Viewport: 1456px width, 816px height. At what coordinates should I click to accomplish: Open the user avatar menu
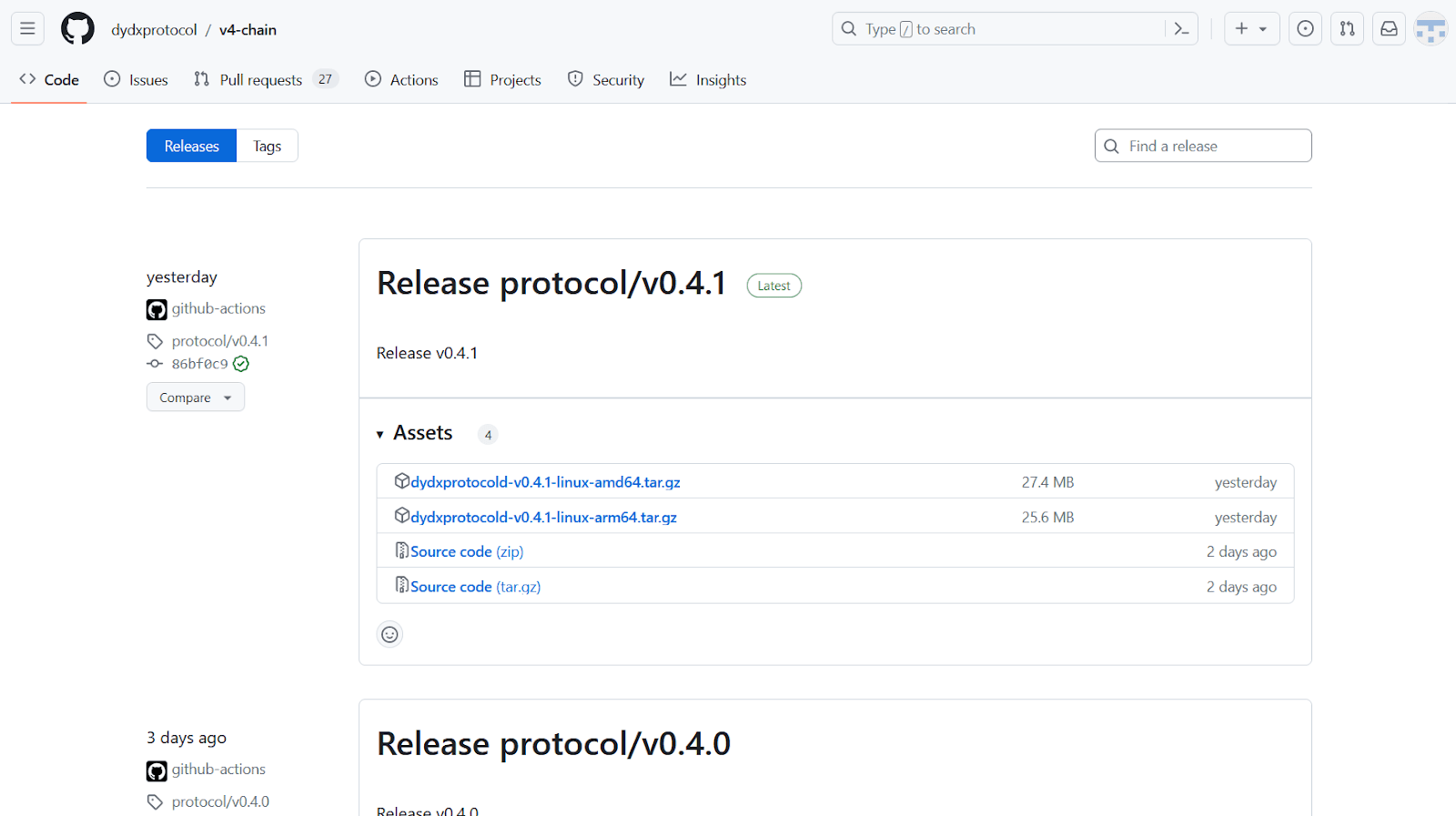[1431, 29]
